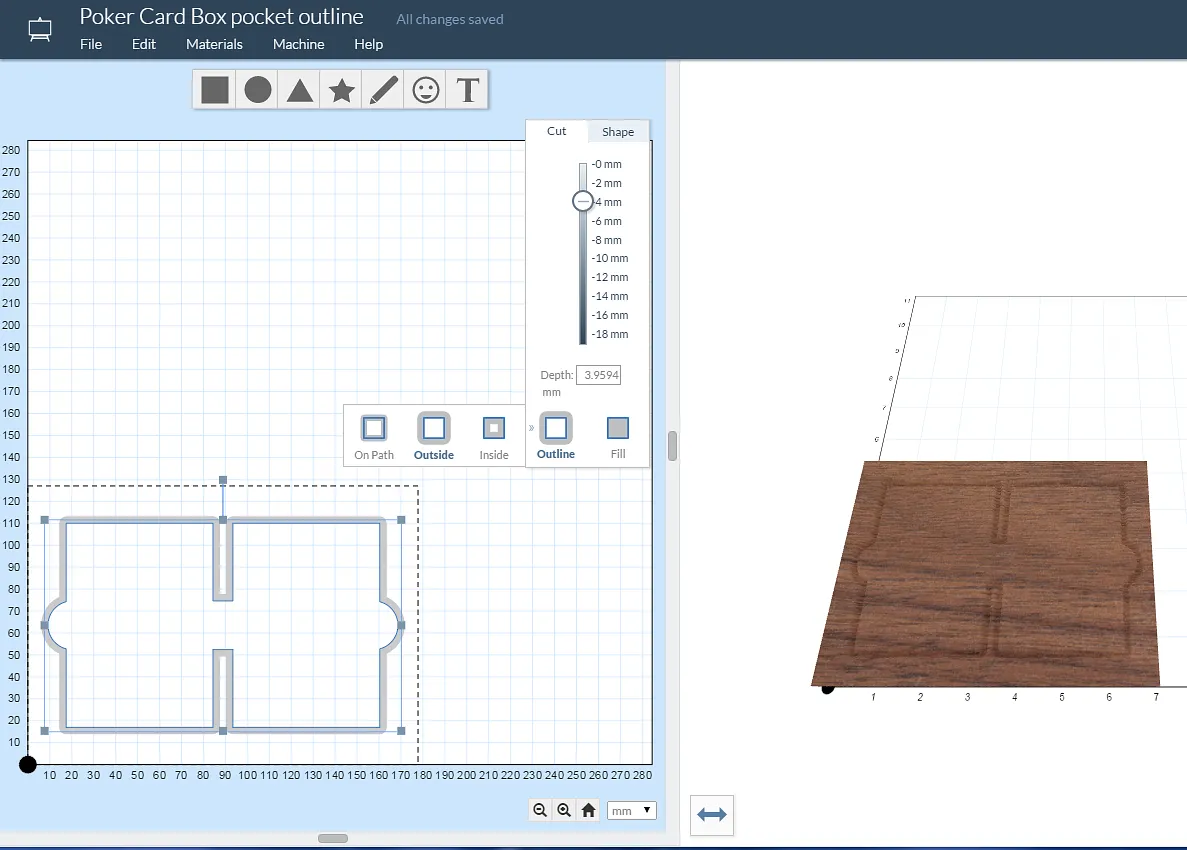Viewport: 1187px width, 850px height.
Task: Select the square shape tool
Action: [215, 90]
